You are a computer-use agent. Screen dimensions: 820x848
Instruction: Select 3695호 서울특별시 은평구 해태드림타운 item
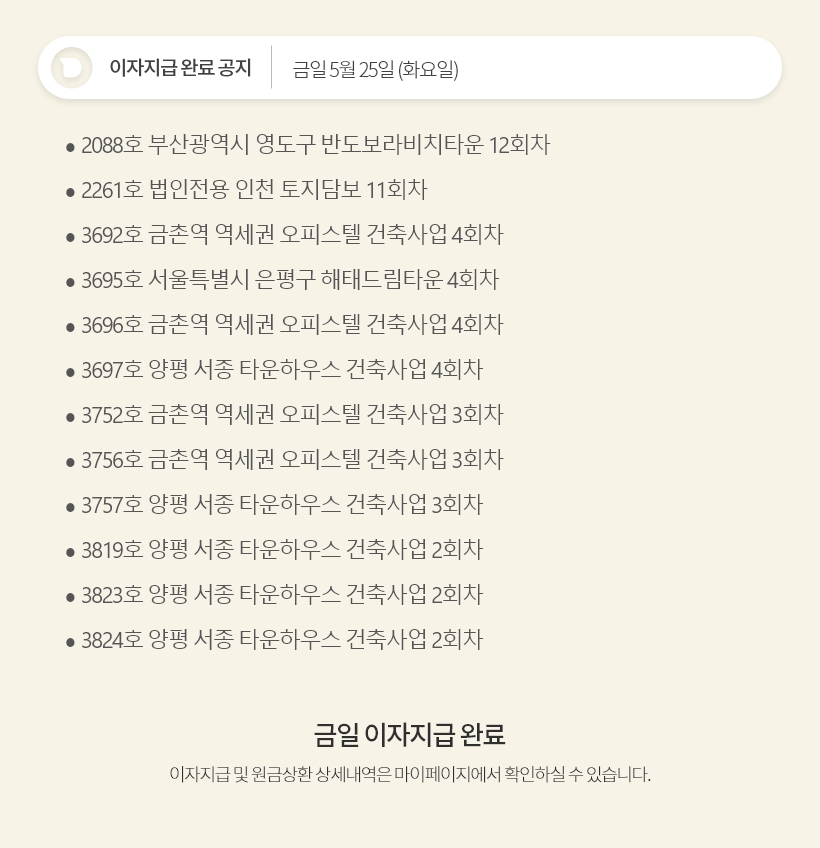[290, 280]
